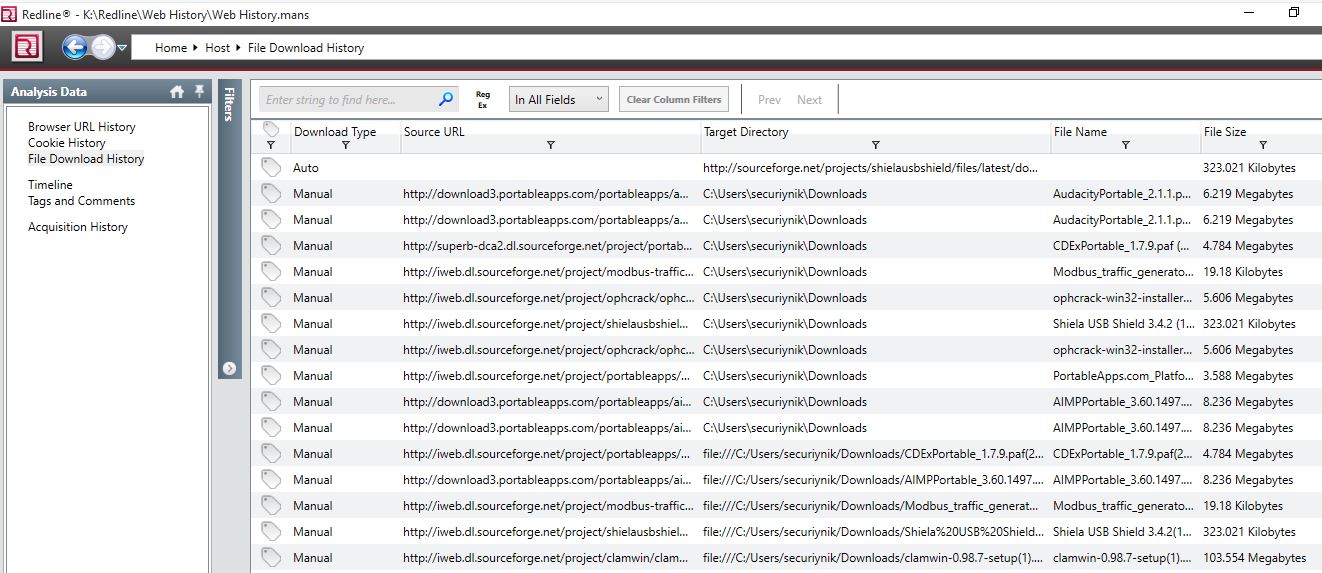Viewport: 1322px width, 573px height.
Task: Tag the superb-dca2 CDExPortable row
Action: [x=271, y=245]
